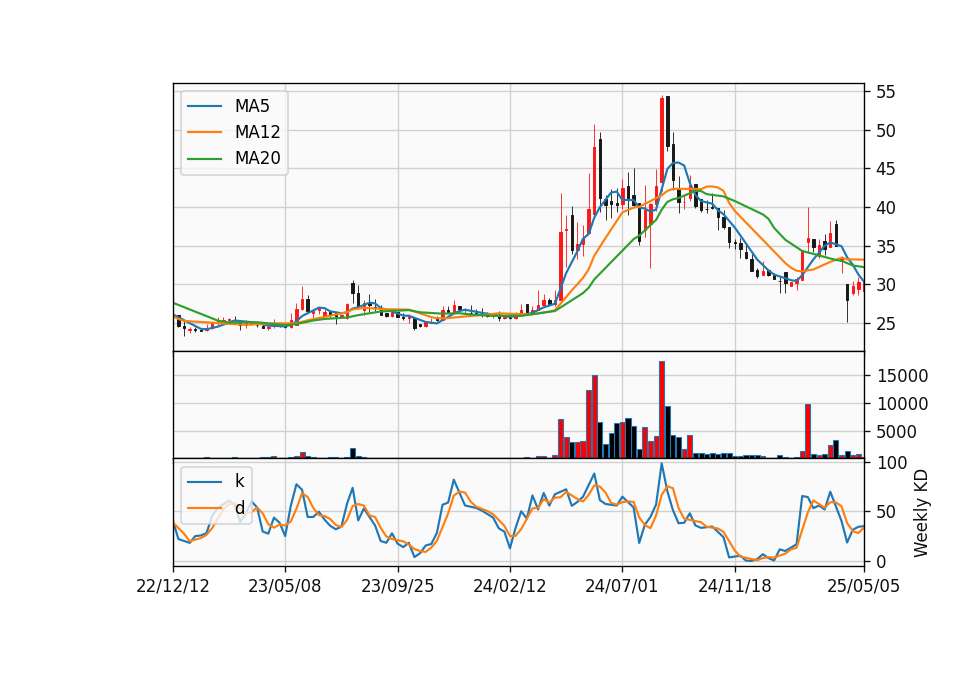Click the 25/05/05 date label
Image resolution: width=960 pixels, height=690 pixels.
point(863,586)
